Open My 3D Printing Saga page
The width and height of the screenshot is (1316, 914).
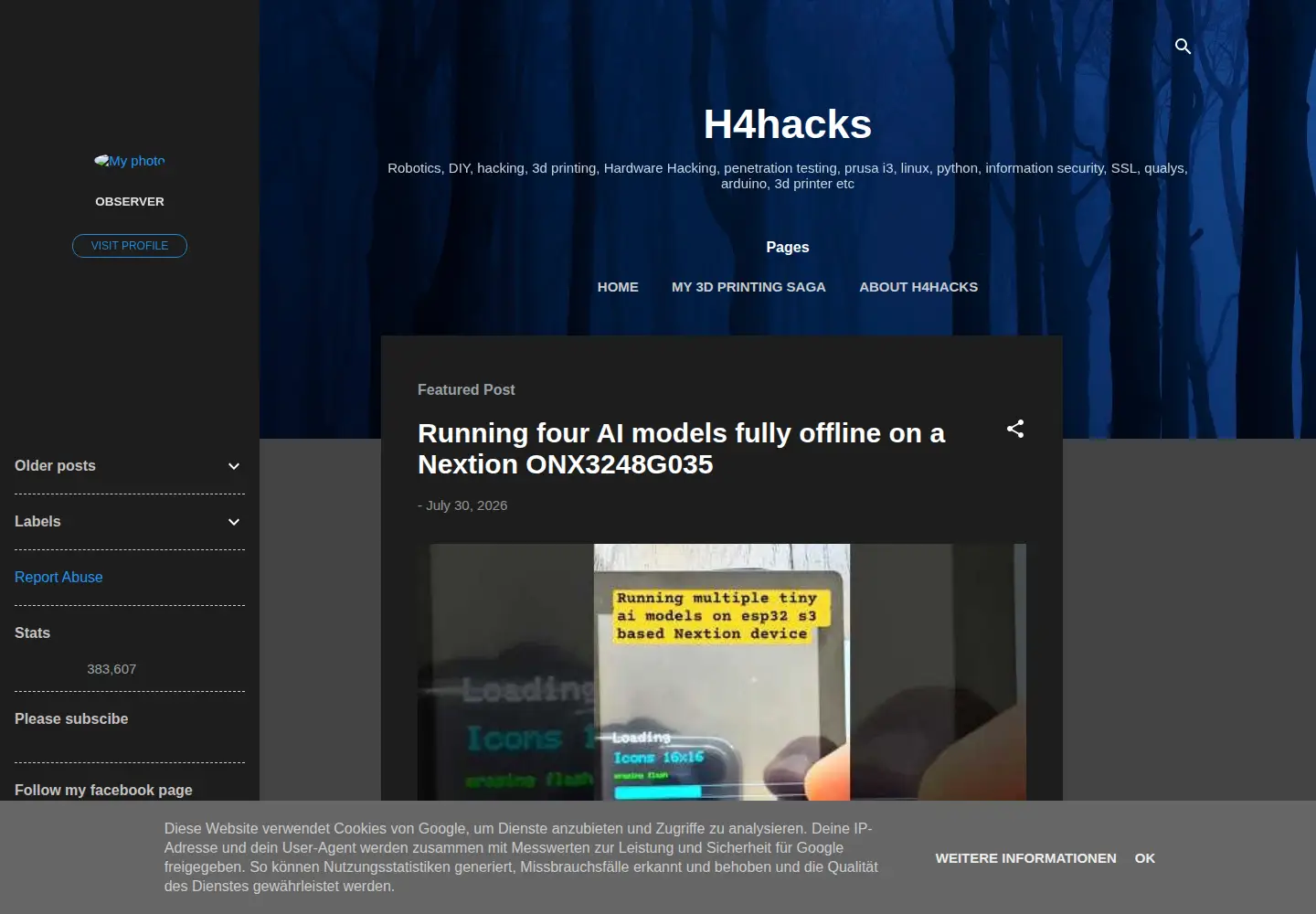[748, 287]
